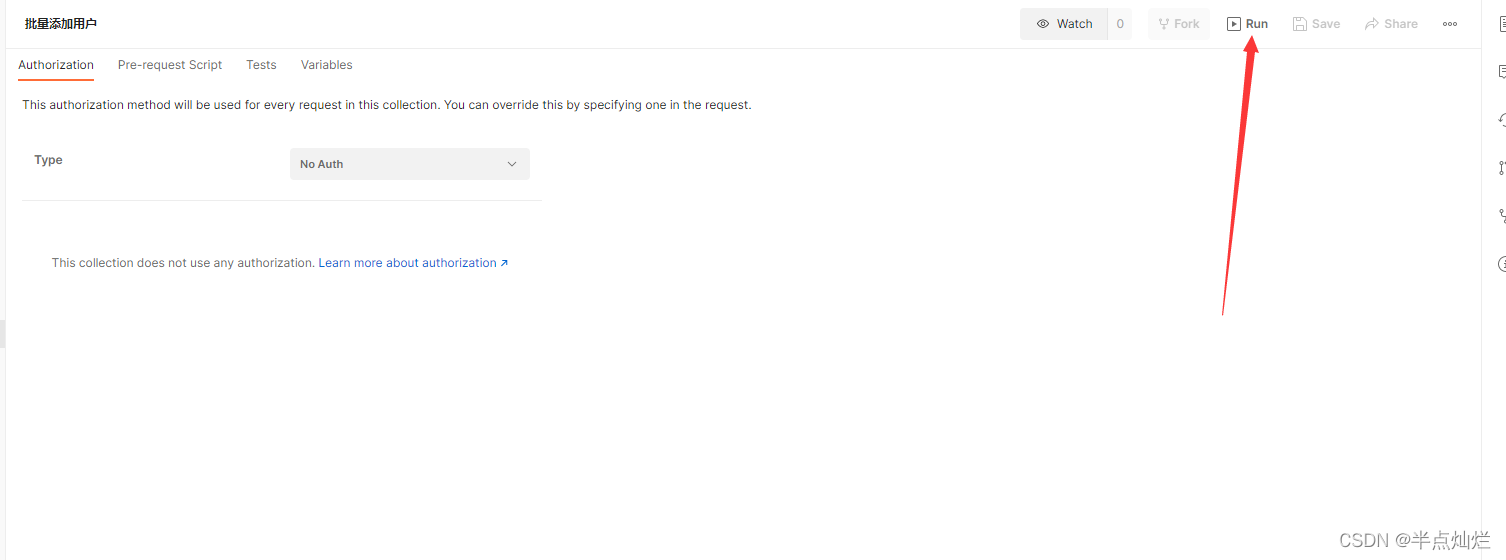Screen dimensions: 1506x560
Task: Show collection info sidebar icon
Action: pos(1501,264)
